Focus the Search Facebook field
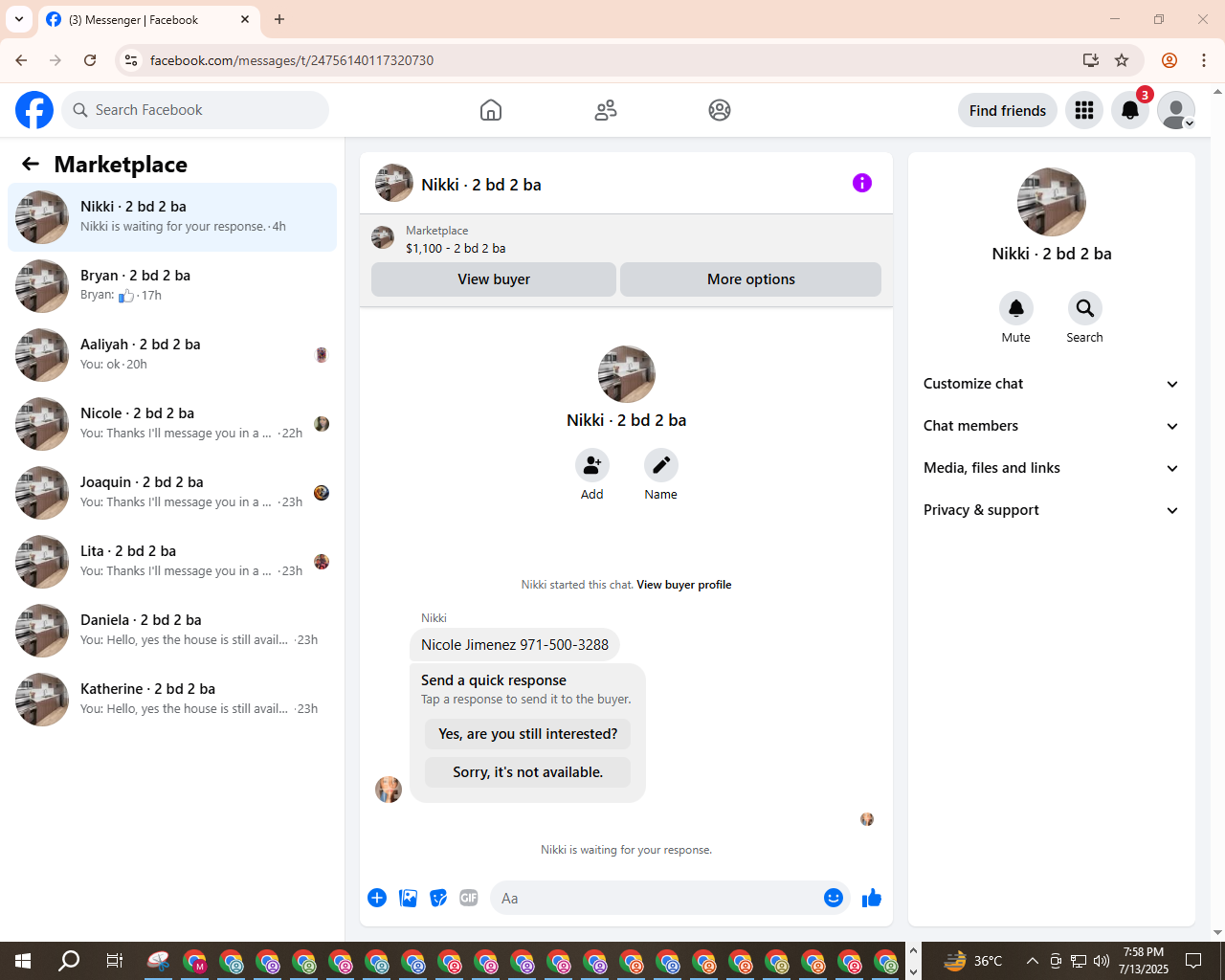 [x=195, y=110]
